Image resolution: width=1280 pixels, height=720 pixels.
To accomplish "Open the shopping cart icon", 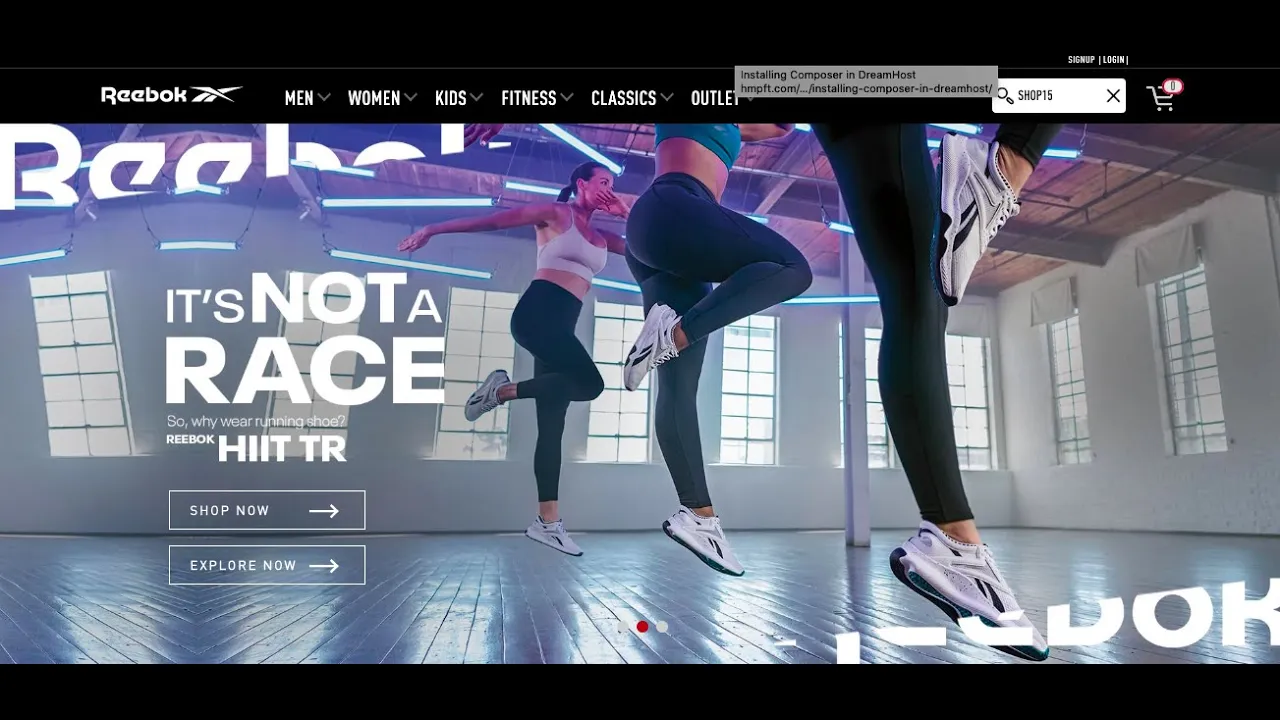I will click(x=1160, y=98).
